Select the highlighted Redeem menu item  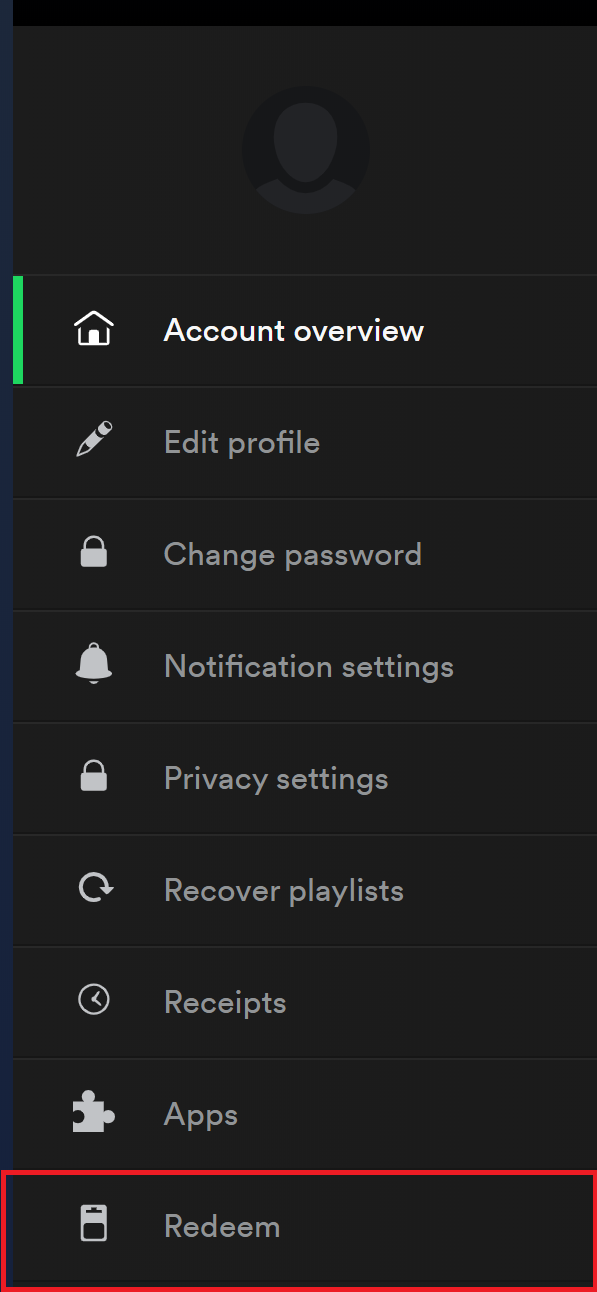300,1230
